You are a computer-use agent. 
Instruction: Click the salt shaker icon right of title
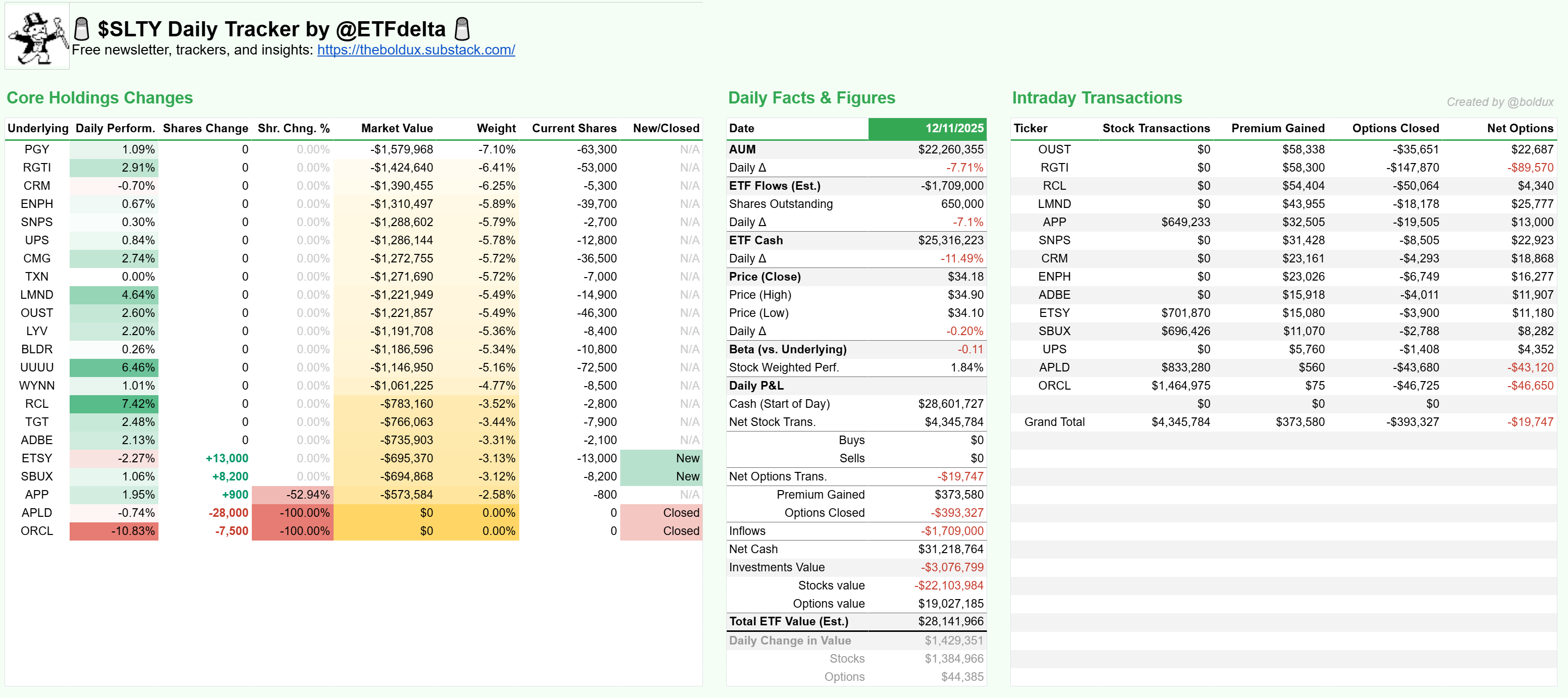tap(462, 29)
